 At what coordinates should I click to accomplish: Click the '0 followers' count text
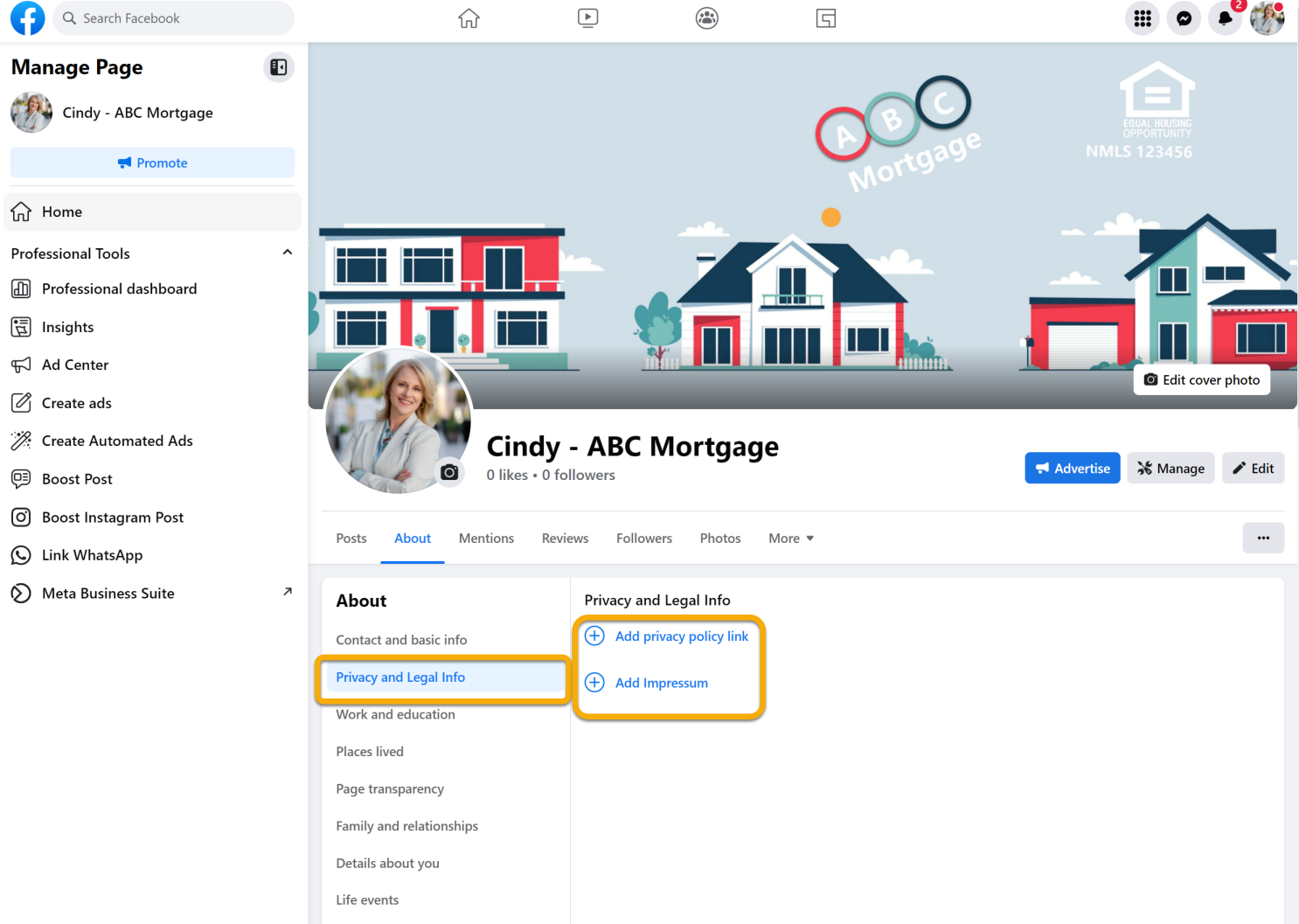coord(579,475)
